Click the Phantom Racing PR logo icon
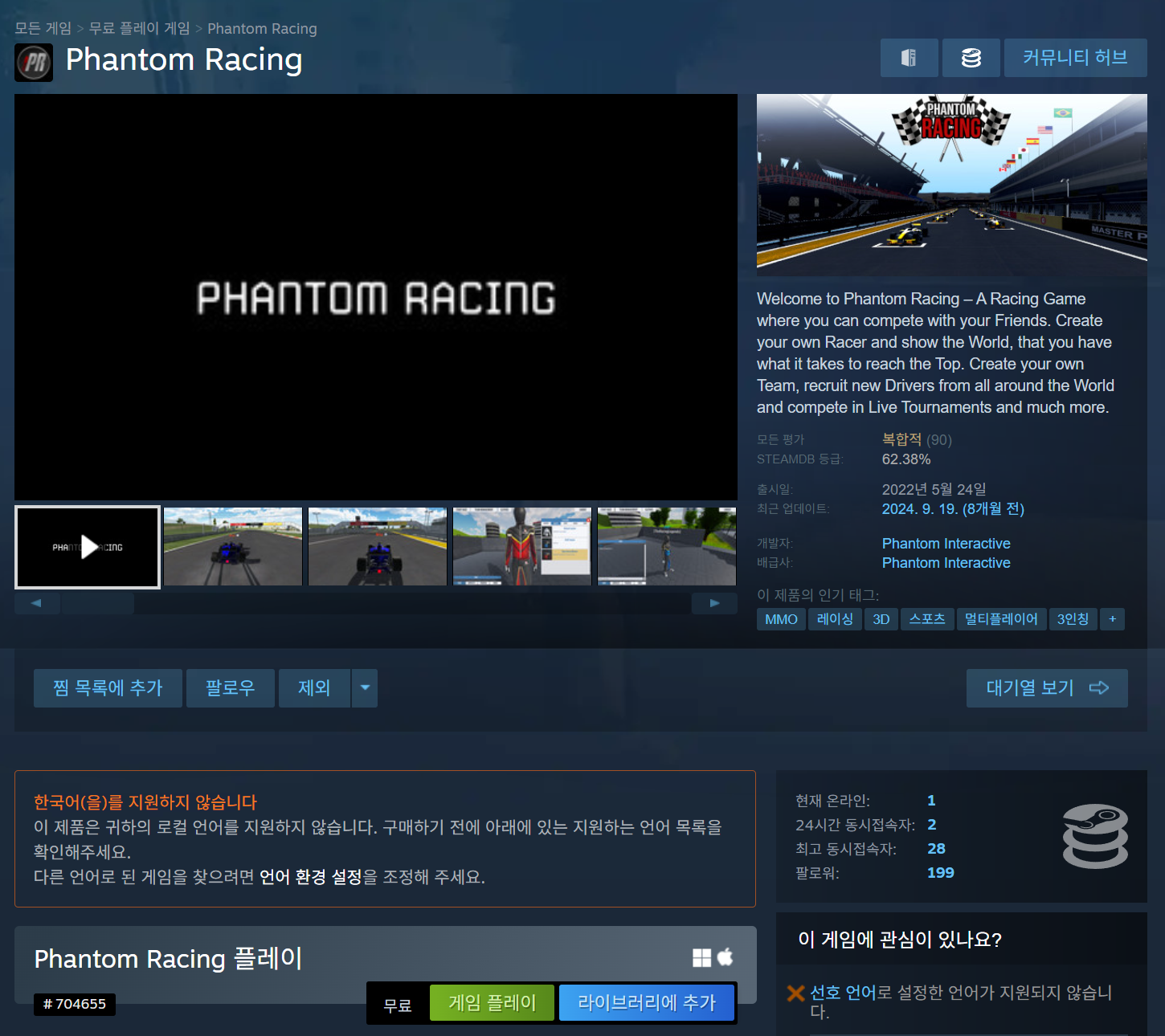This screenshot has width=1165, height=1036. coord(34,63)
